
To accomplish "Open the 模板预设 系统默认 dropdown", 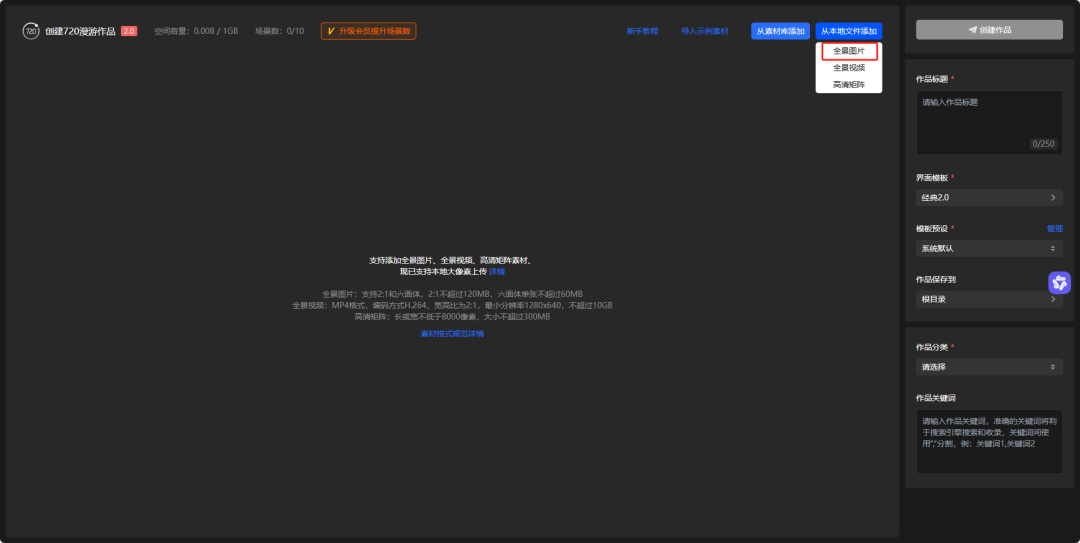I will click(989, 249).
